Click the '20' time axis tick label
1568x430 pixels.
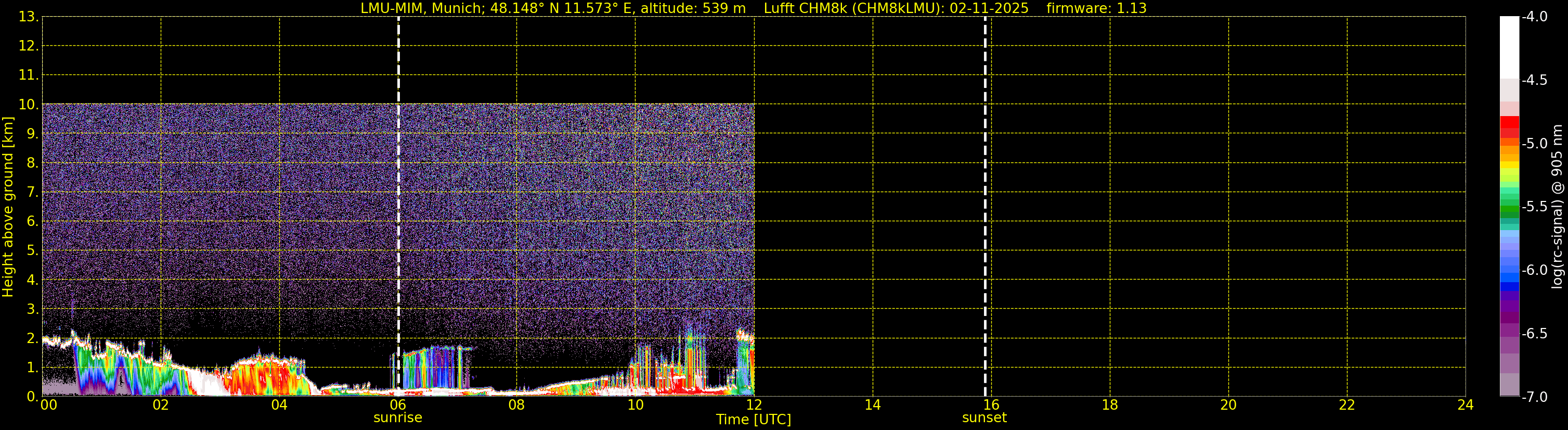1228,404
